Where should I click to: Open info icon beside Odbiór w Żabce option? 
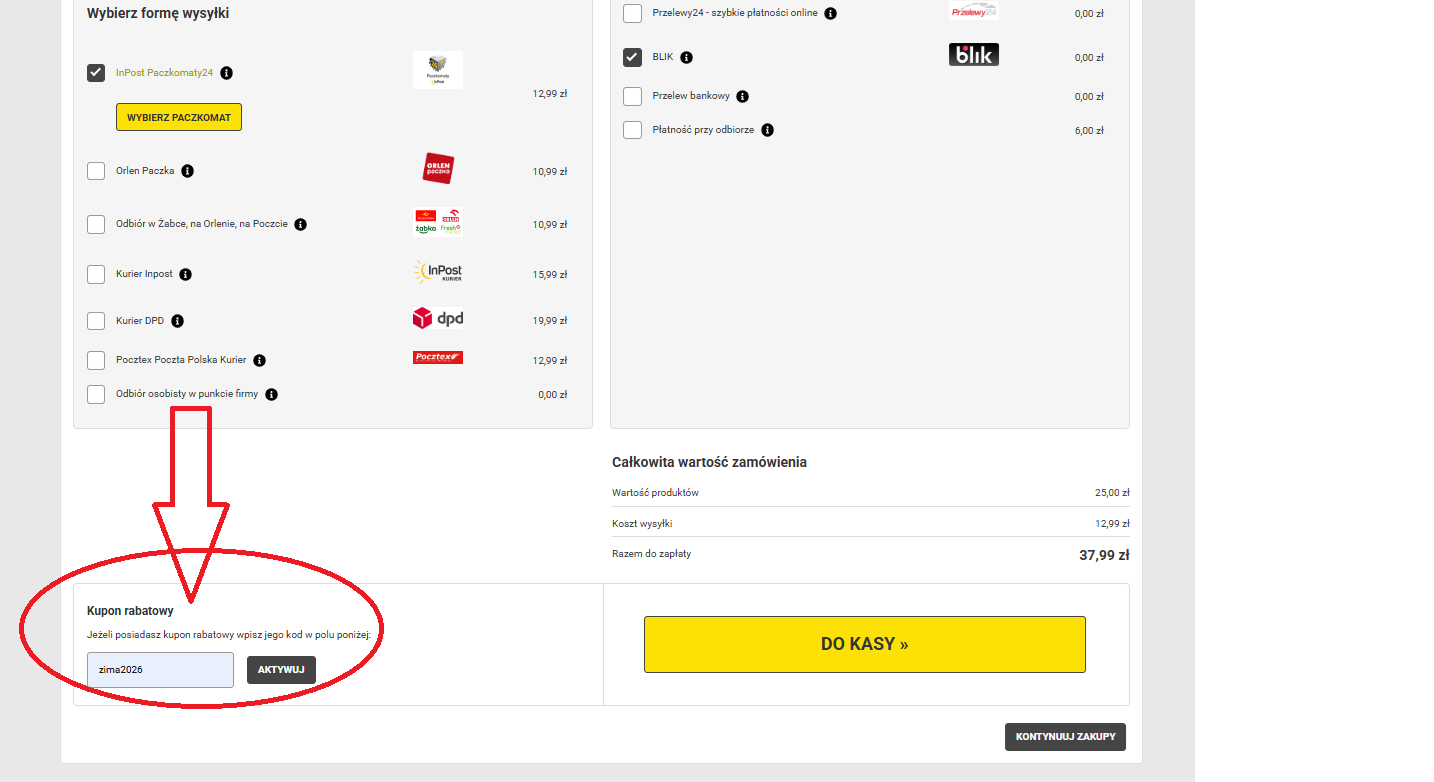(x=301, y=224)
